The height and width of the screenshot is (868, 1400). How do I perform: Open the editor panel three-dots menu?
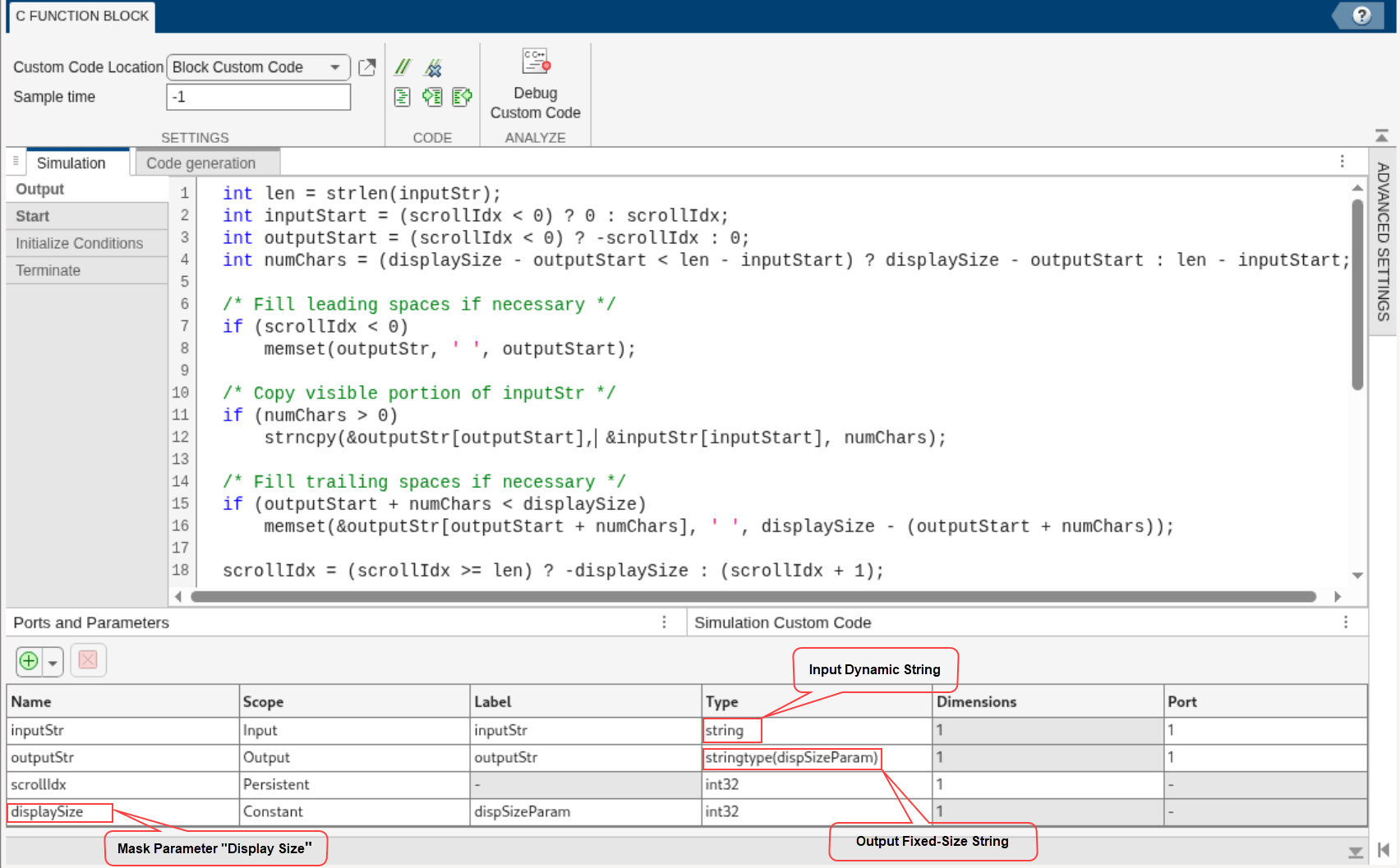(1342, 162)
